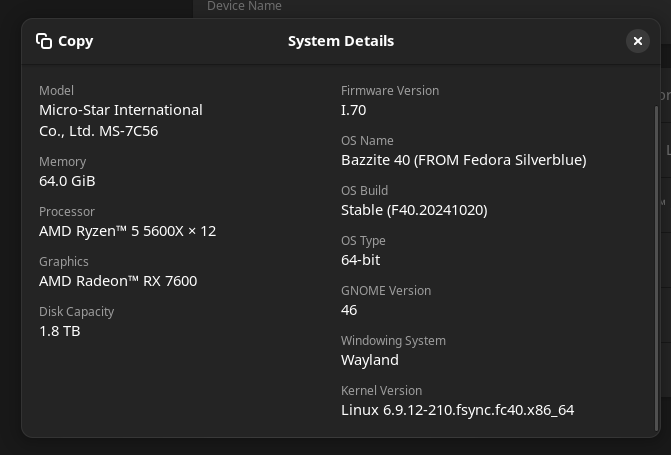The width and height of the screenshot is (671, 455).
Task: Select the Windowing System label
Action: click(393, 341)
